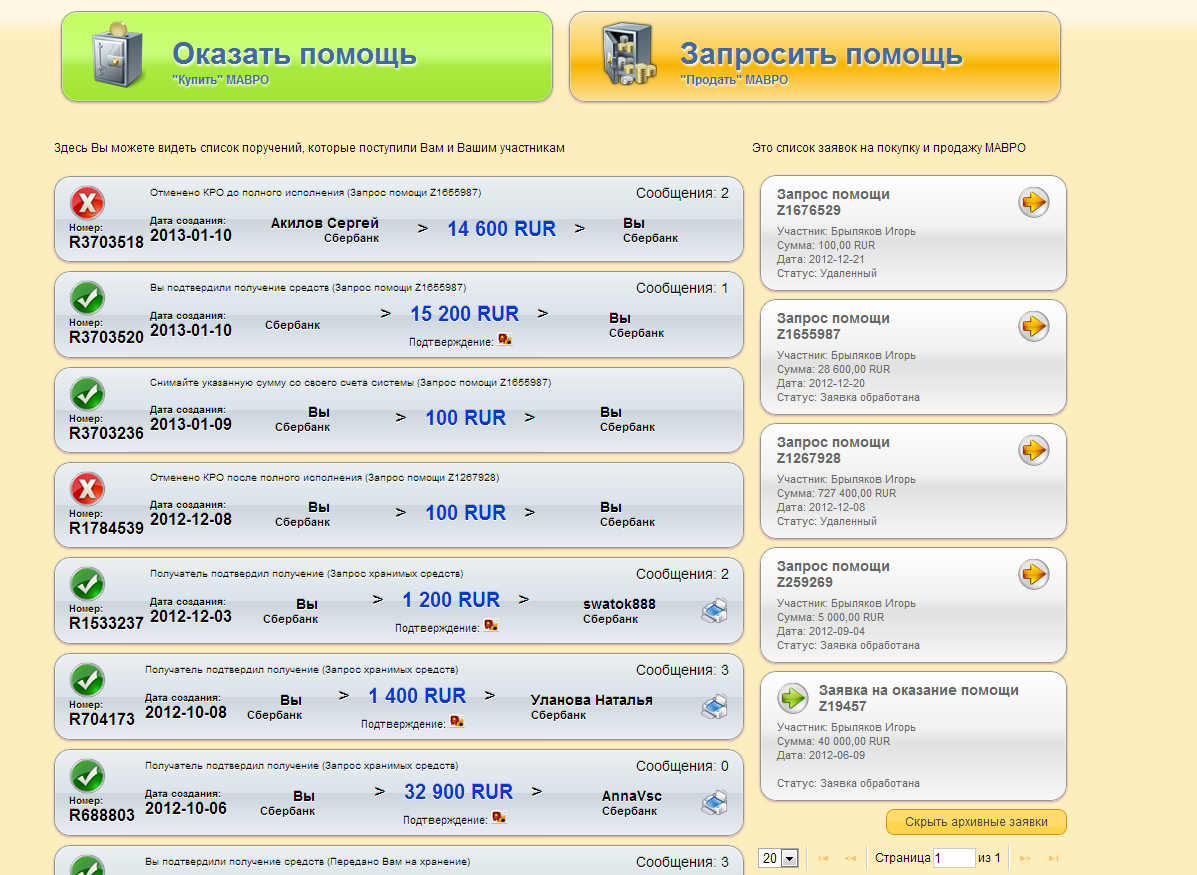This screenshot has width=1197, height=875.
Task: Click green arrow icon on request Z19457
Action: 793,698
